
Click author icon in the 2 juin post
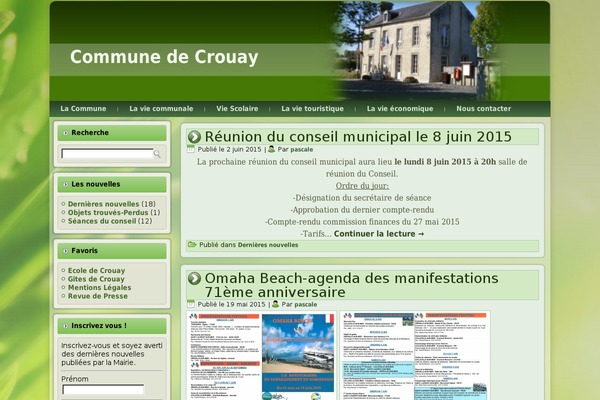[x=271, y=149]
